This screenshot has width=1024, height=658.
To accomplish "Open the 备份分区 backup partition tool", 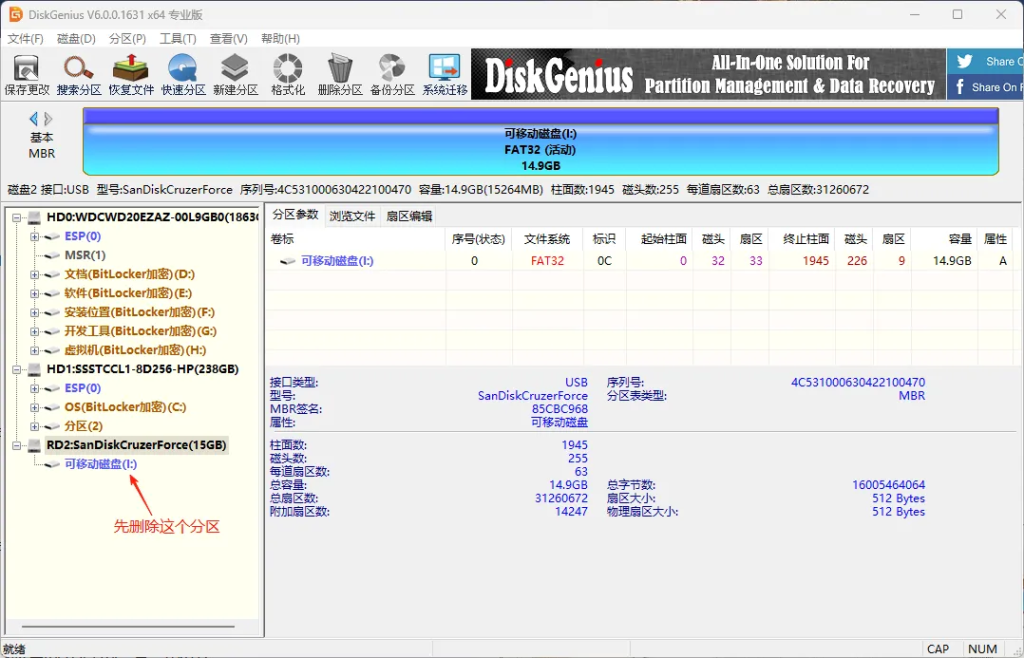I will tap(392, 75).
